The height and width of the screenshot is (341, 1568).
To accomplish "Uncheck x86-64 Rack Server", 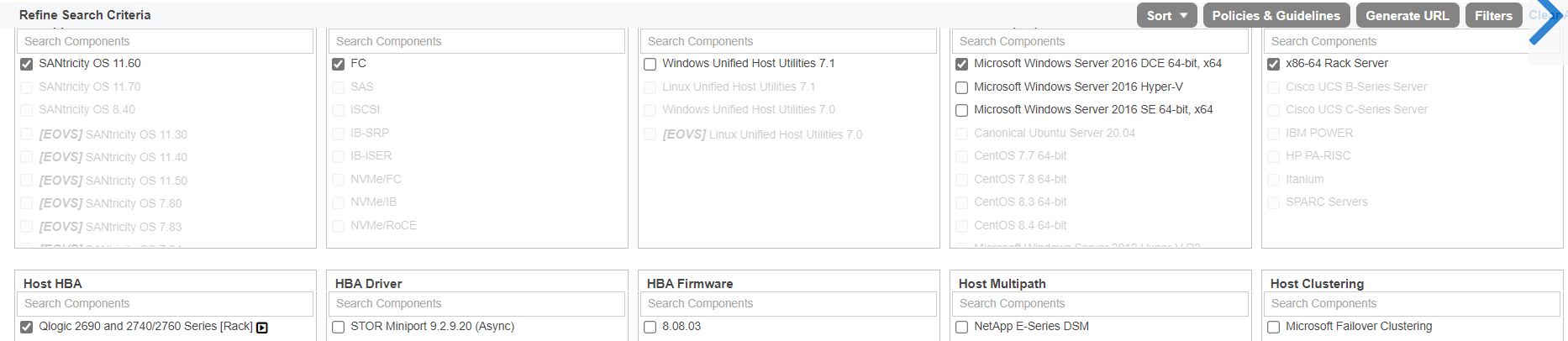I will tap(1274, 64).
